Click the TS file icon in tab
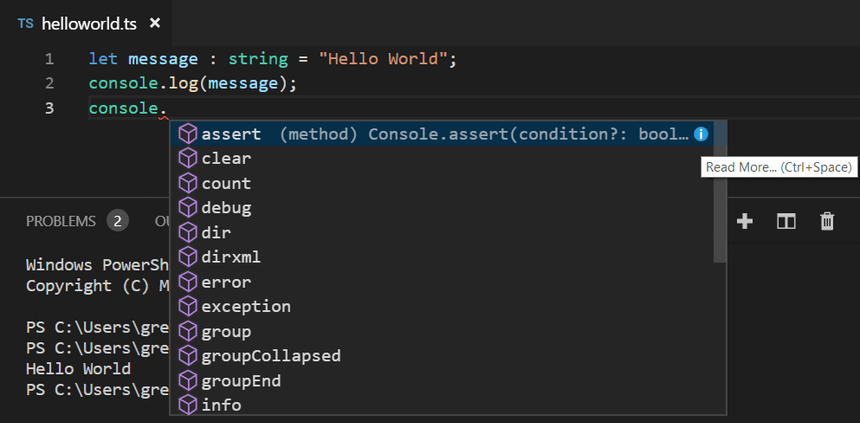The image size is (860, 423). 26,22
